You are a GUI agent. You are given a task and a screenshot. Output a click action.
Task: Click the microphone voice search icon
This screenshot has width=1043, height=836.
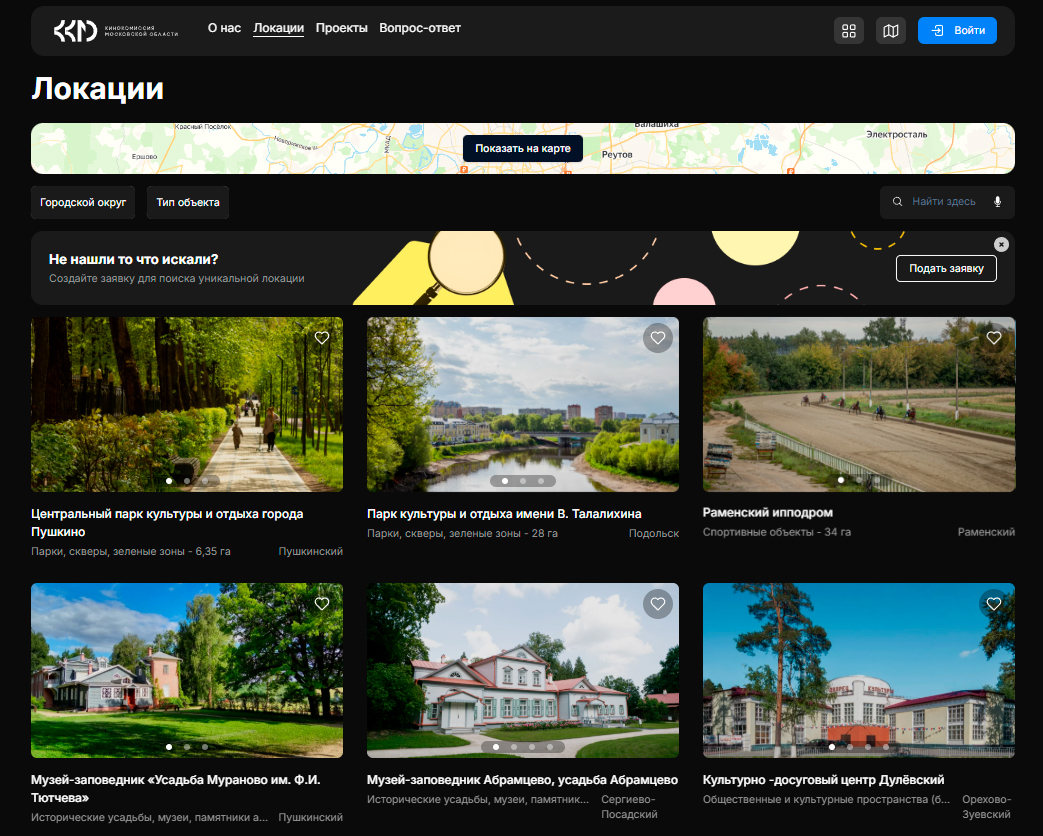pyautogui.click(x=997, y=202)
